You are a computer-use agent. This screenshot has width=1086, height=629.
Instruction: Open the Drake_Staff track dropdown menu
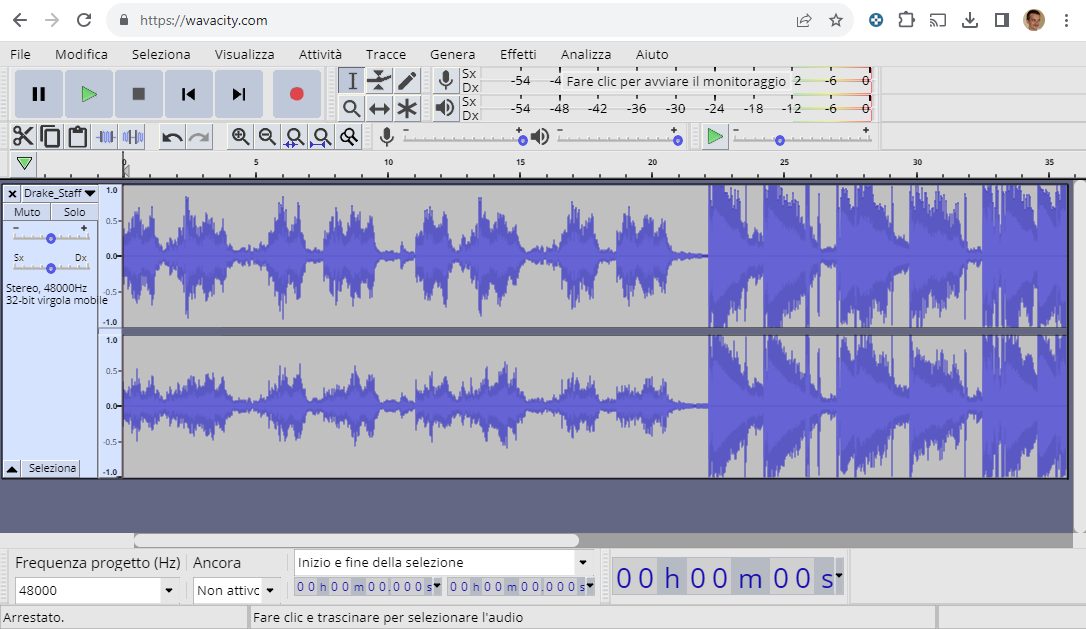pos(59,193)
